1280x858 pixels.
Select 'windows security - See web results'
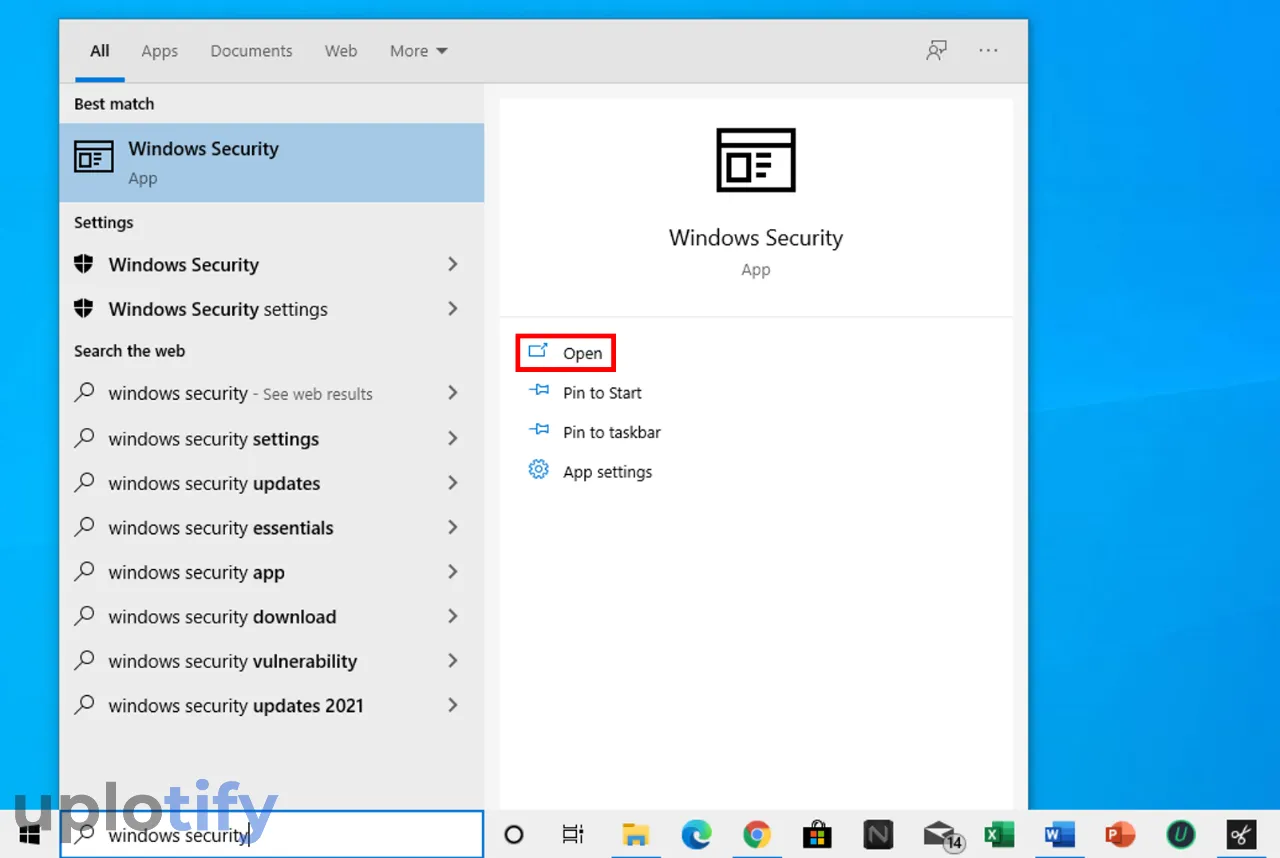[x=272, y=393]
